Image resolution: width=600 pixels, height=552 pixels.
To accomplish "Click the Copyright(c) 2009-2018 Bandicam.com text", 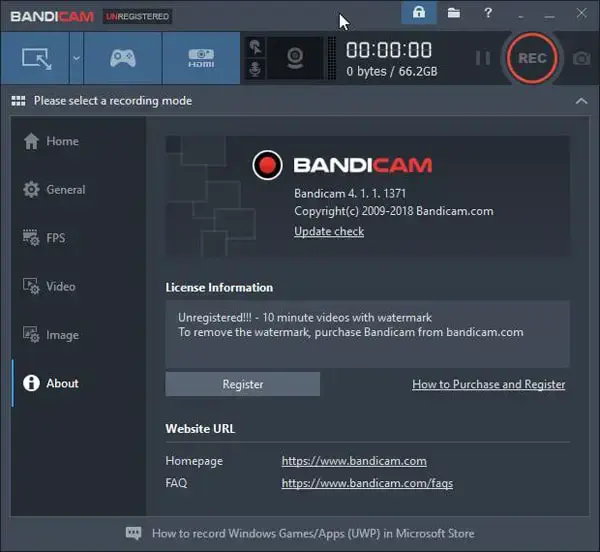I will (x=394, y=211).
